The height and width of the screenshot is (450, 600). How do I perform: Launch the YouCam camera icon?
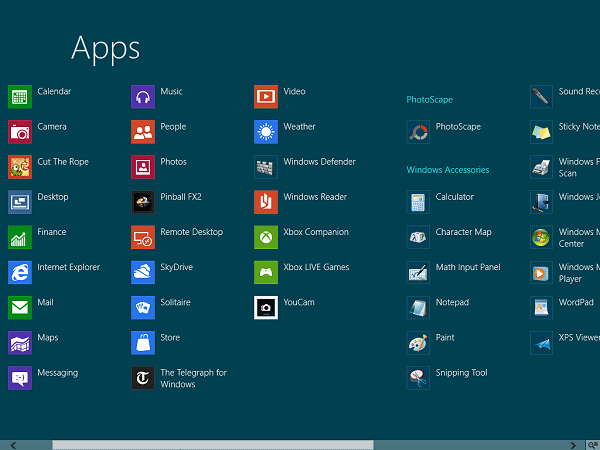(x=266, y=308)
